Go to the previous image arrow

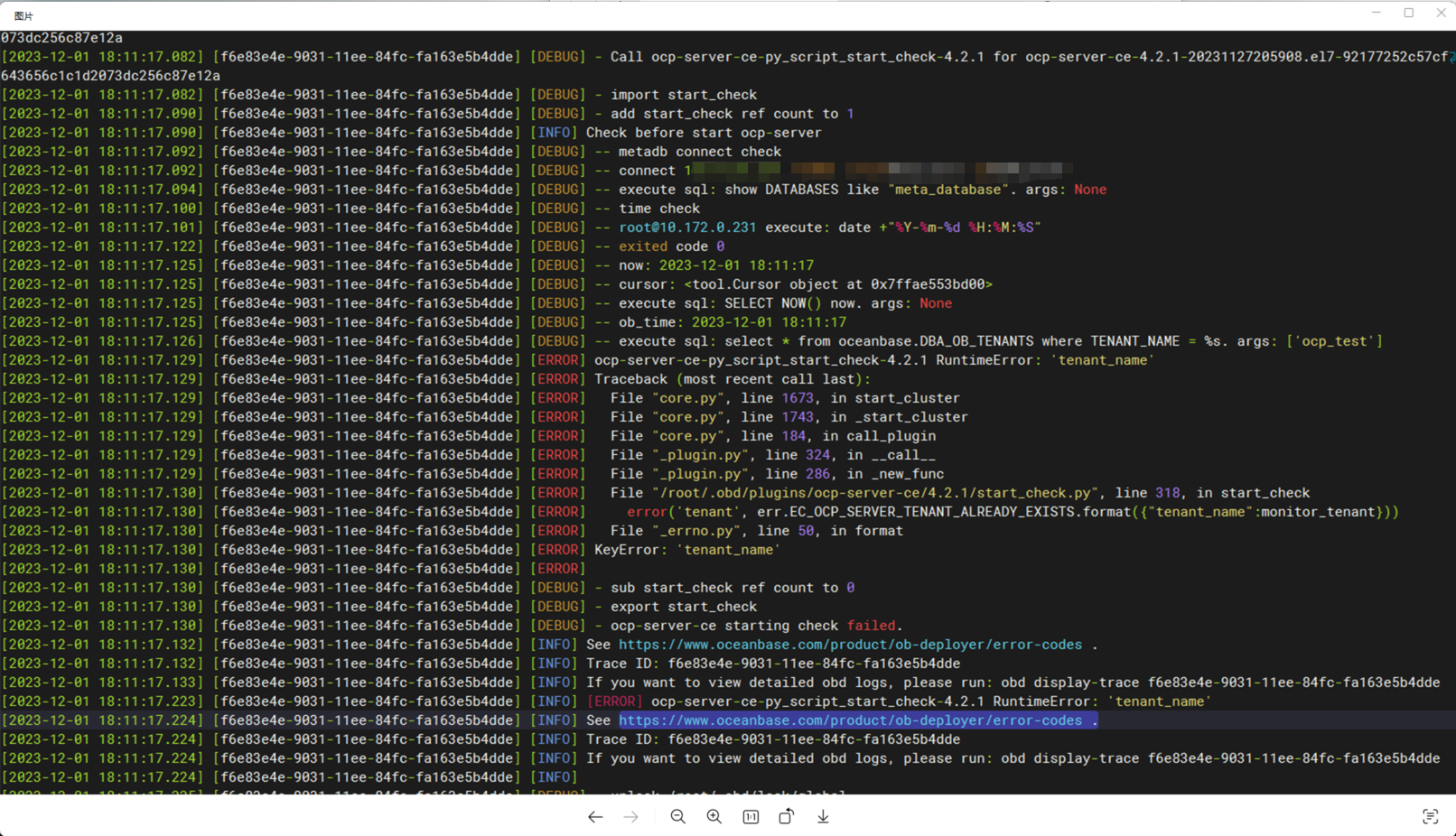pyautogui.click(x=595, y=817)
